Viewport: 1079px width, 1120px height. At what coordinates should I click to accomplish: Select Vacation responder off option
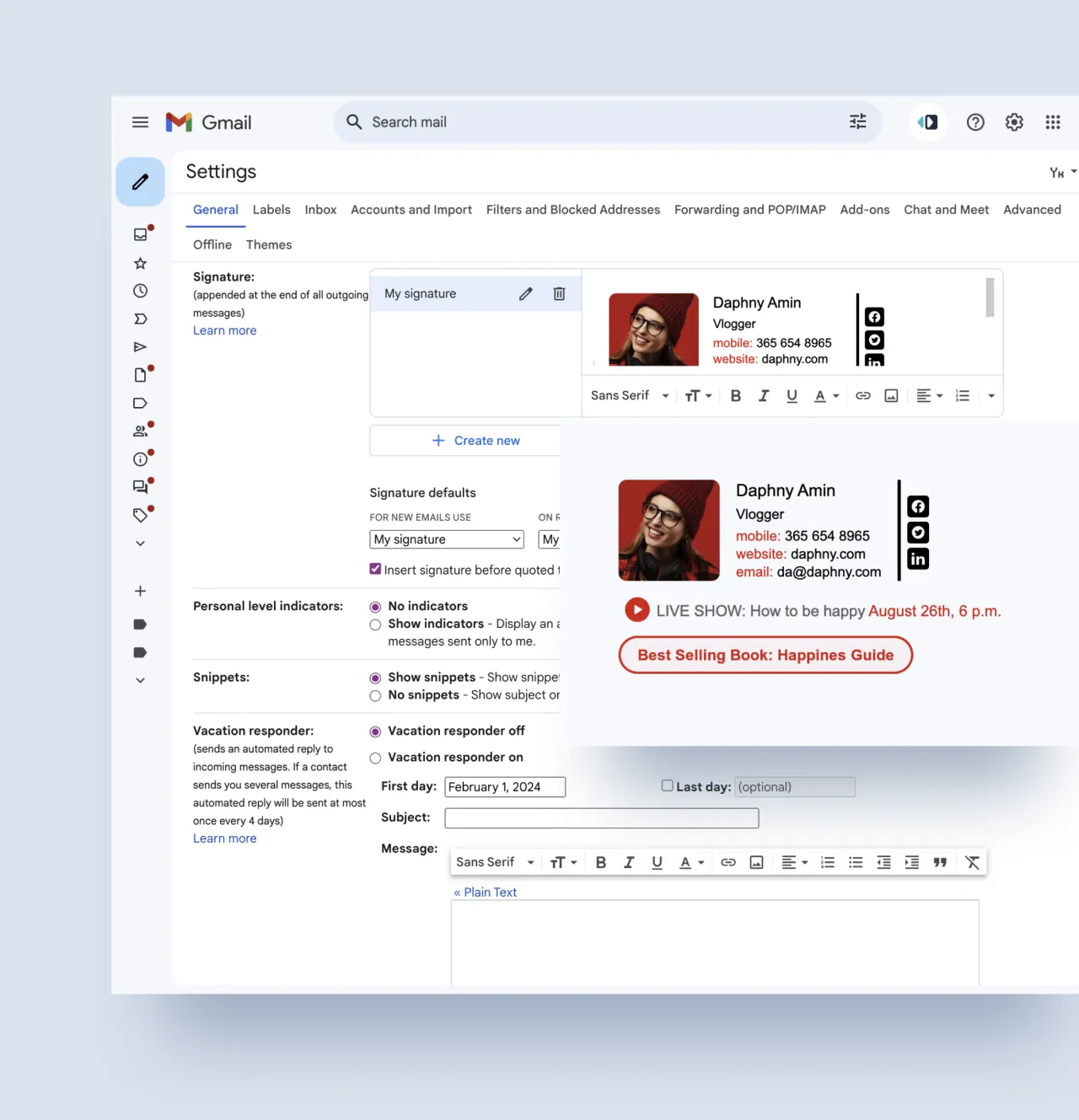375,731
